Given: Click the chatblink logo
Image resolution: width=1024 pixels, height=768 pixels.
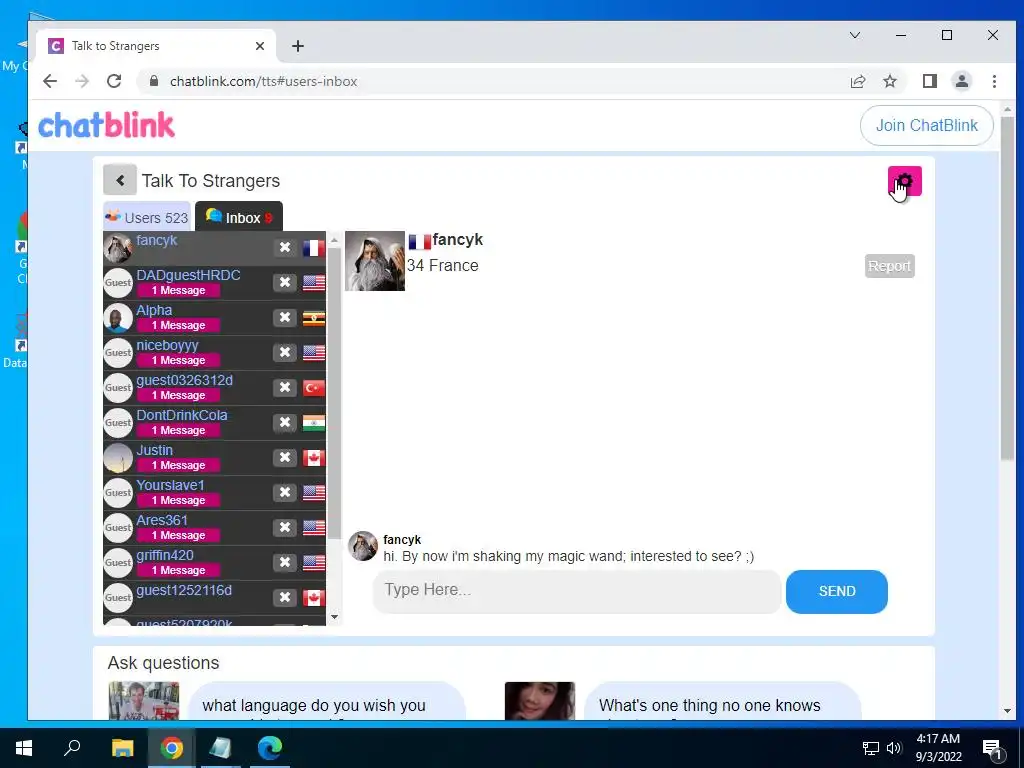Looking at the screenshot, I should pos(106,125).
